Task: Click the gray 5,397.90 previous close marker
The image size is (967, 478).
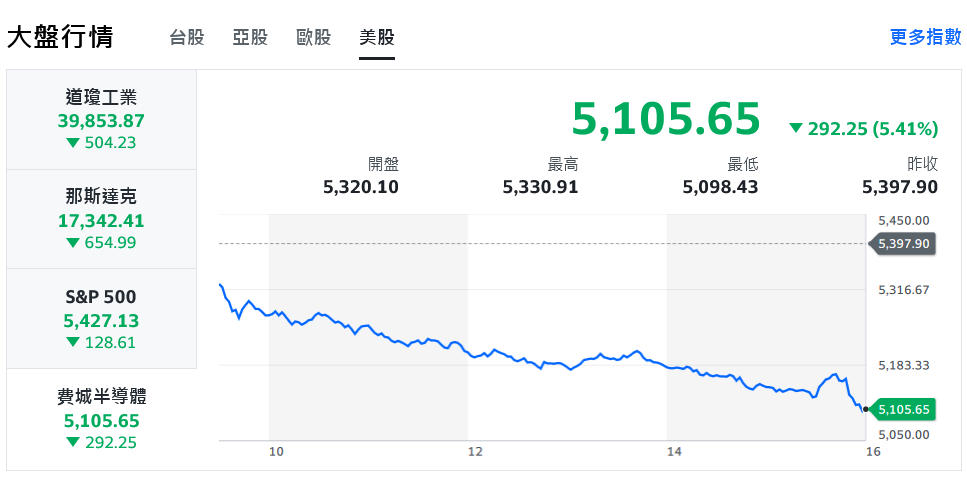Action: (x=903, y=244)
